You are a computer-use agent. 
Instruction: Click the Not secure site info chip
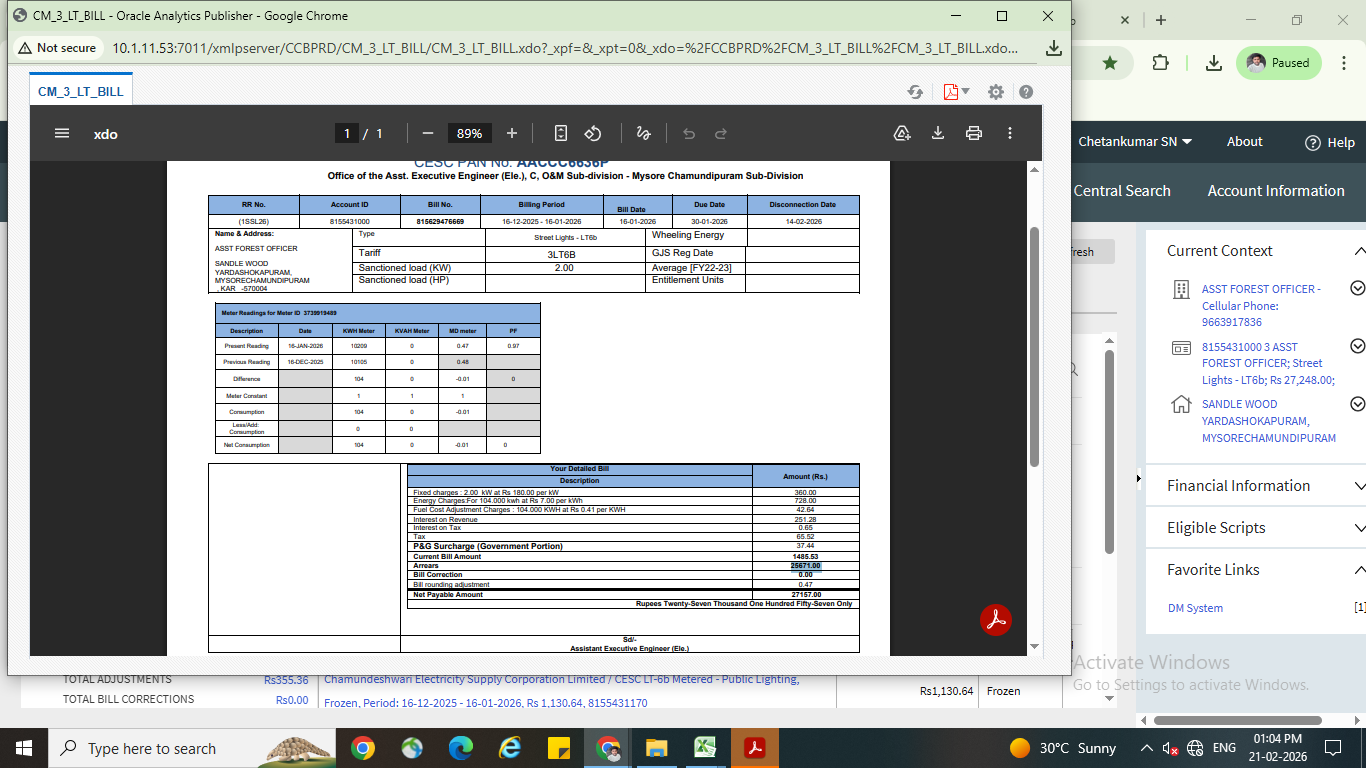pyautogui.click(x=57, y=48)
